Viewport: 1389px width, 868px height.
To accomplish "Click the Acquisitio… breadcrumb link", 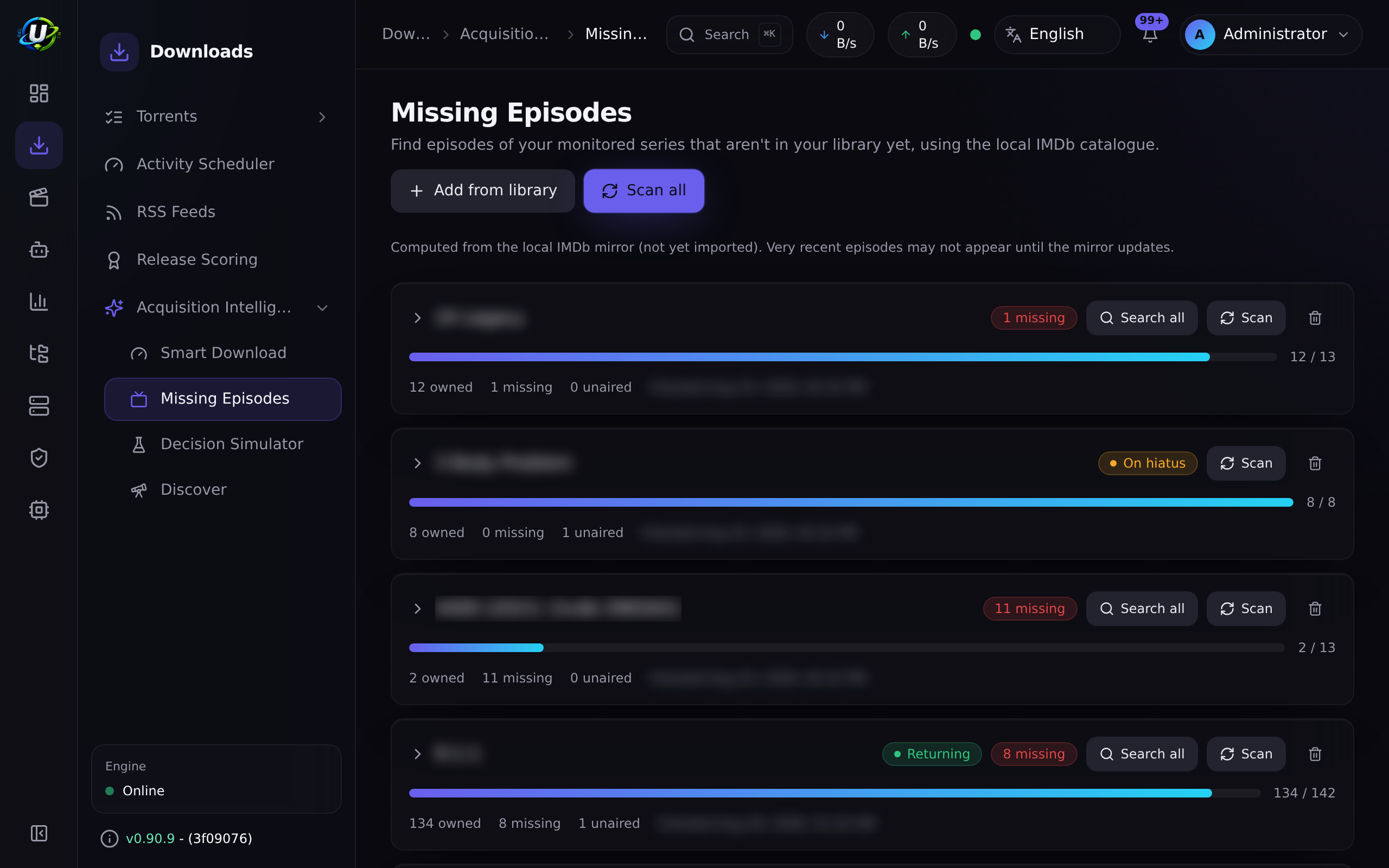I will coord(504,34).
